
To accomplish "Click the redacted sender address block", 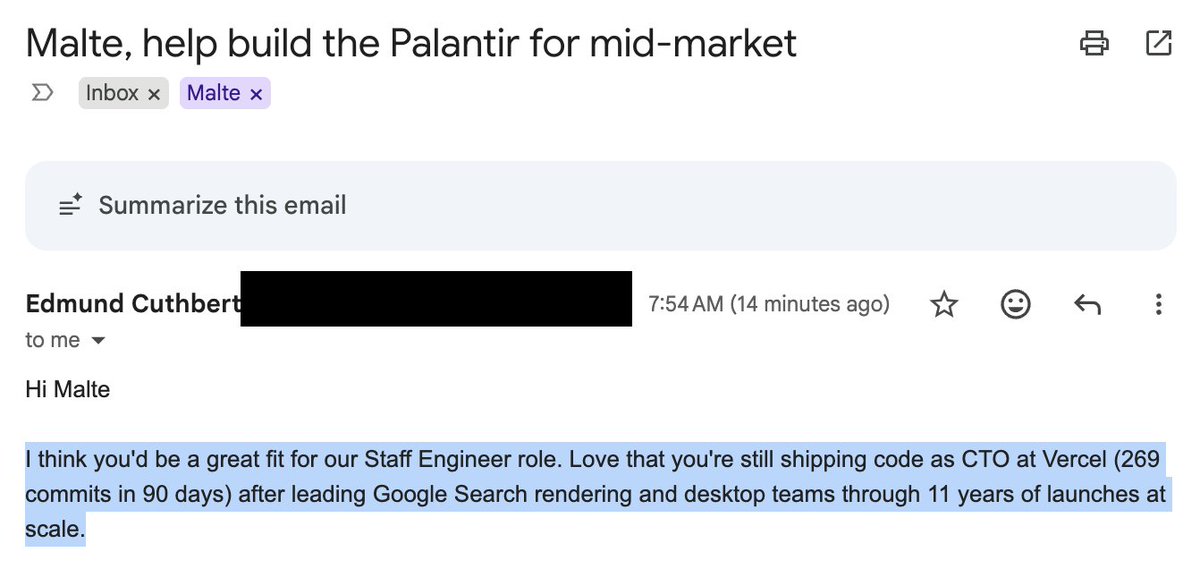I will point(436,298).
